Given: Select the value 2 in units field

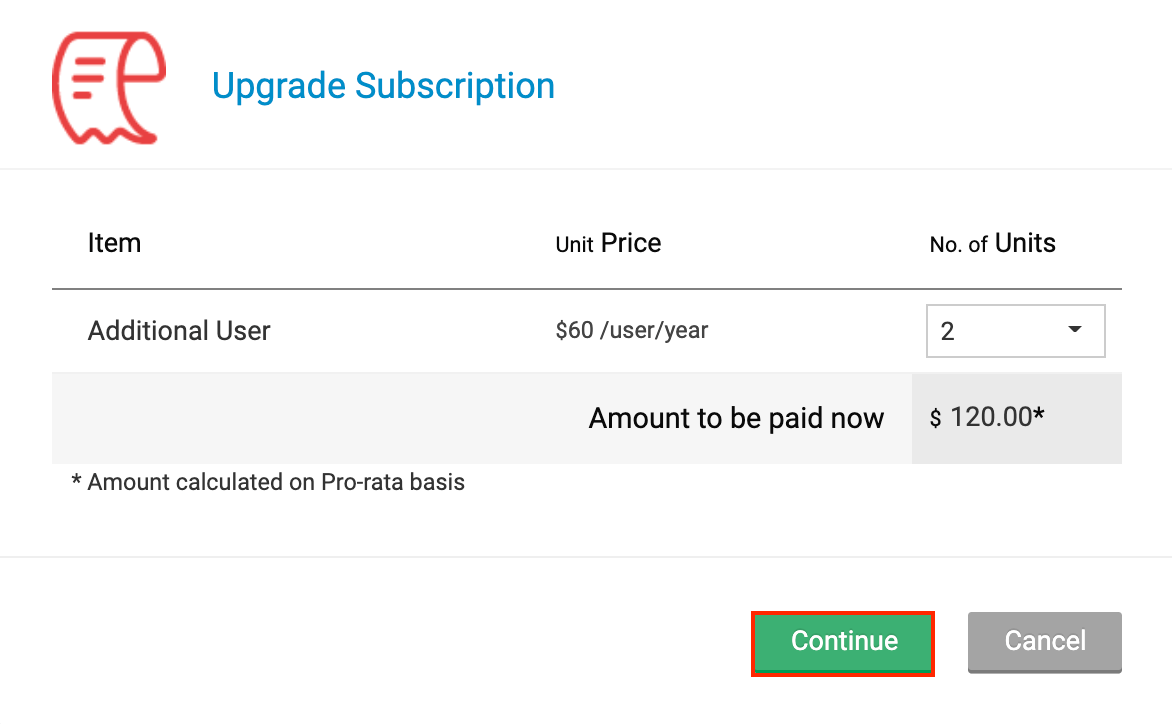Looking at the screenshot, I should tap(948, 331).
